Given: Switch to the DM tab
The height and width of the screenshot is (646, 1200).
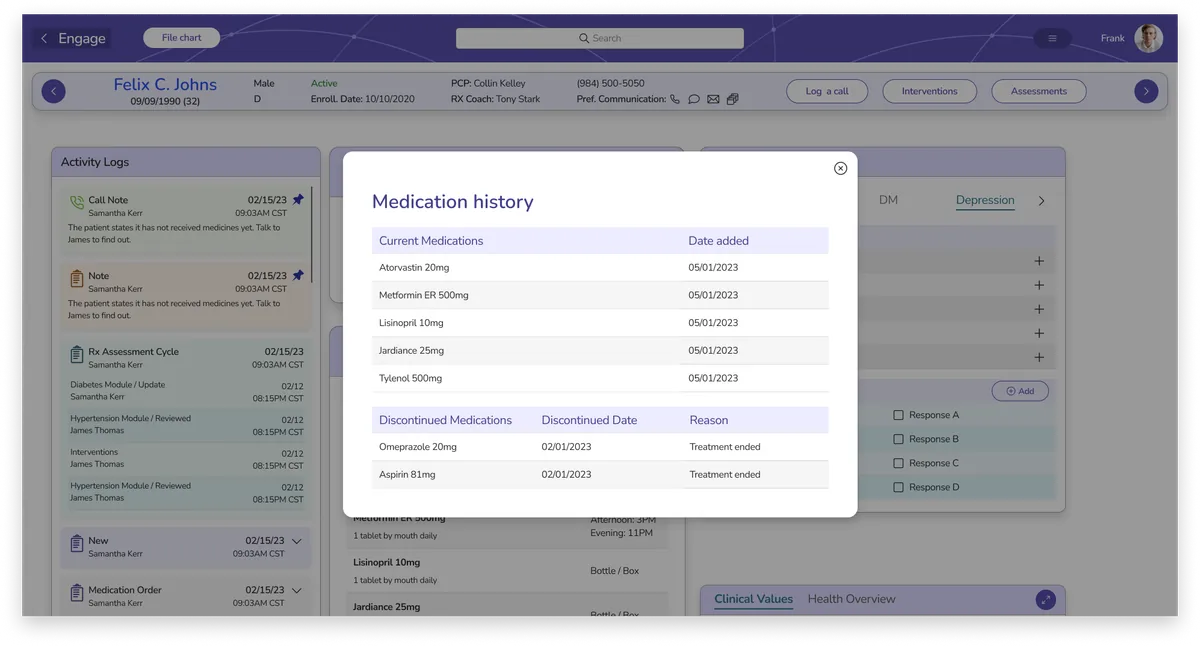Looking at the screenshot, I should tap(888, 200).
